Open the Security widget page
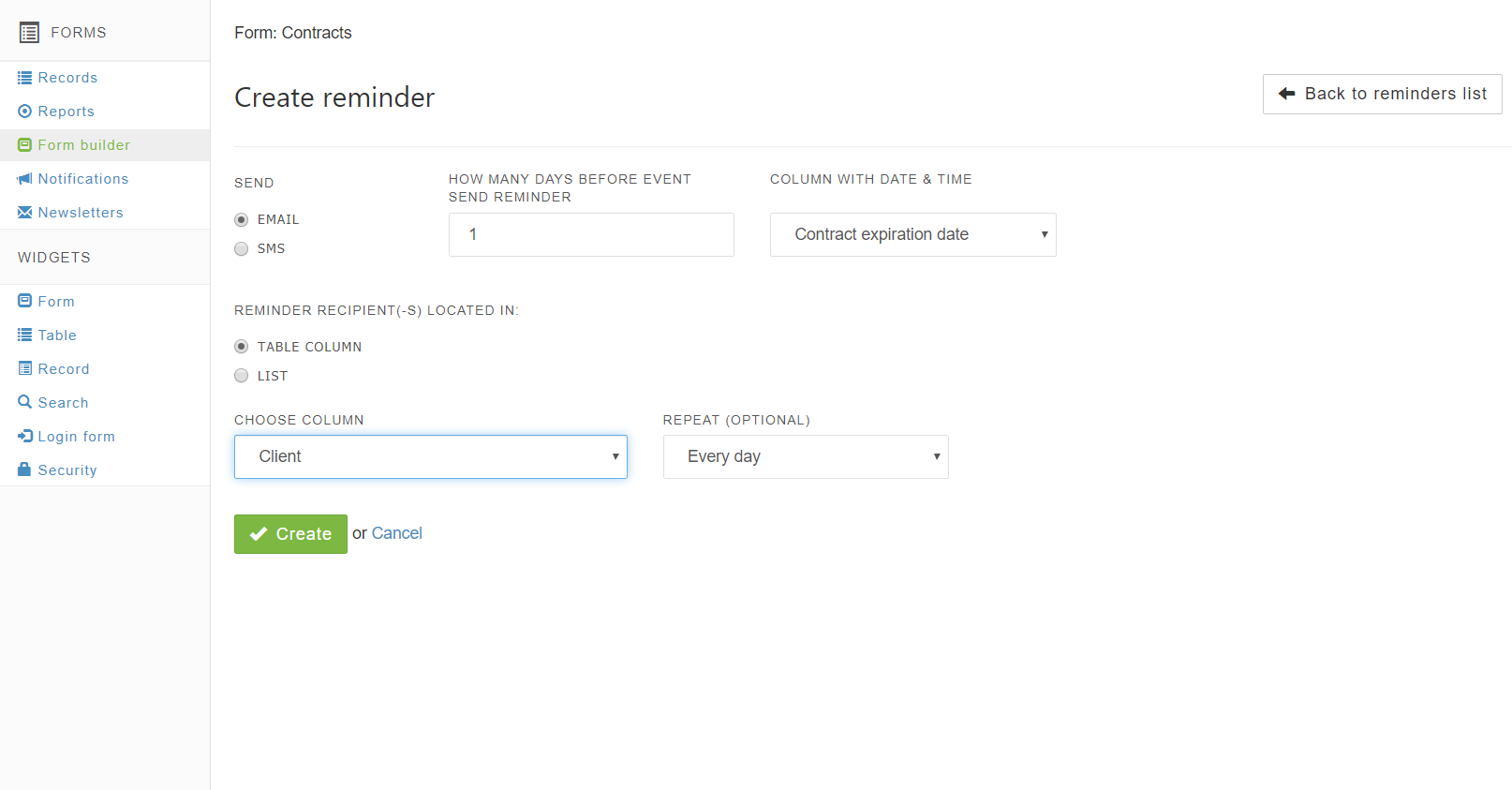Viewport: 1512px width, 790px height. click(67, 470)
